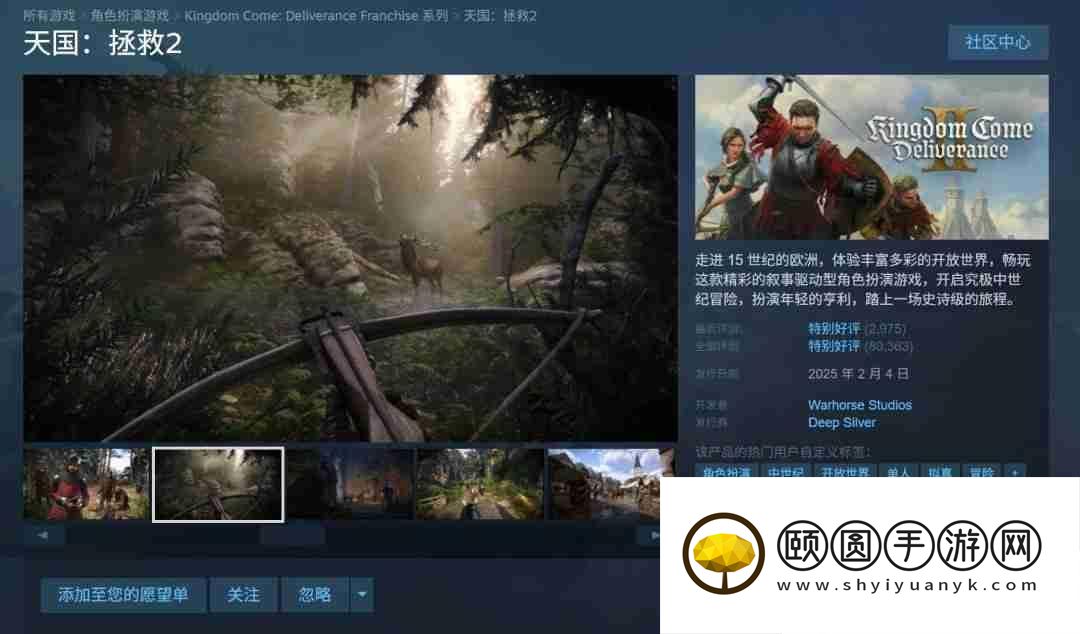Open publisher Deep Silver link

coord(842,422)
